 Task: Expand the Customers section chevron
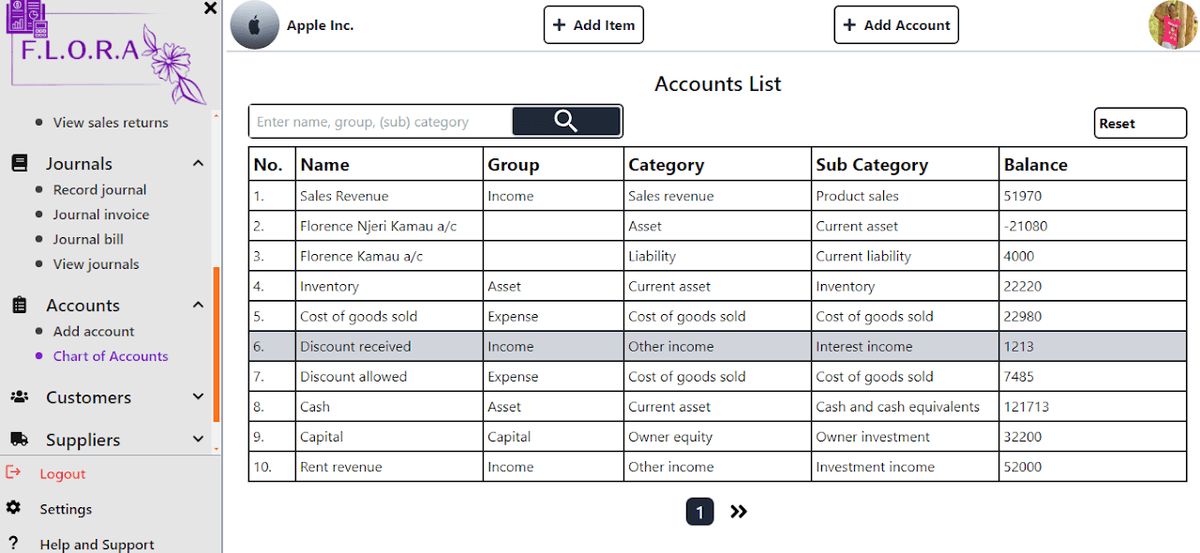198,397
